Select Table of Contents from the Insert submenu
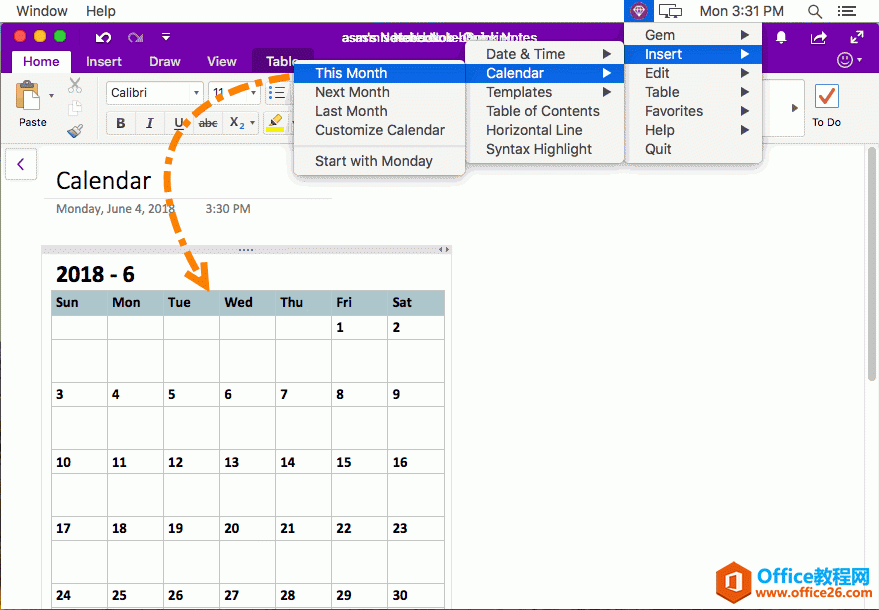 pos(546,111)
